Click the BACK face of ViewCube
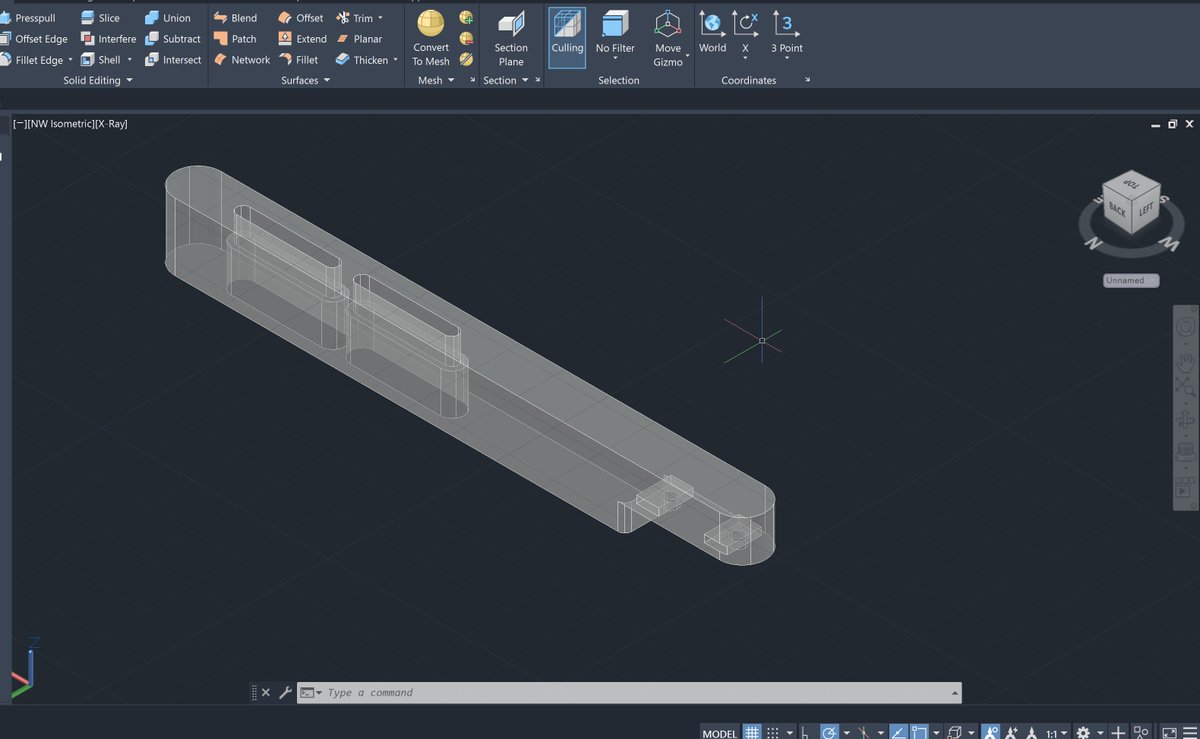This screenshot has width=1200, height=739. [x=1117, y=211]
